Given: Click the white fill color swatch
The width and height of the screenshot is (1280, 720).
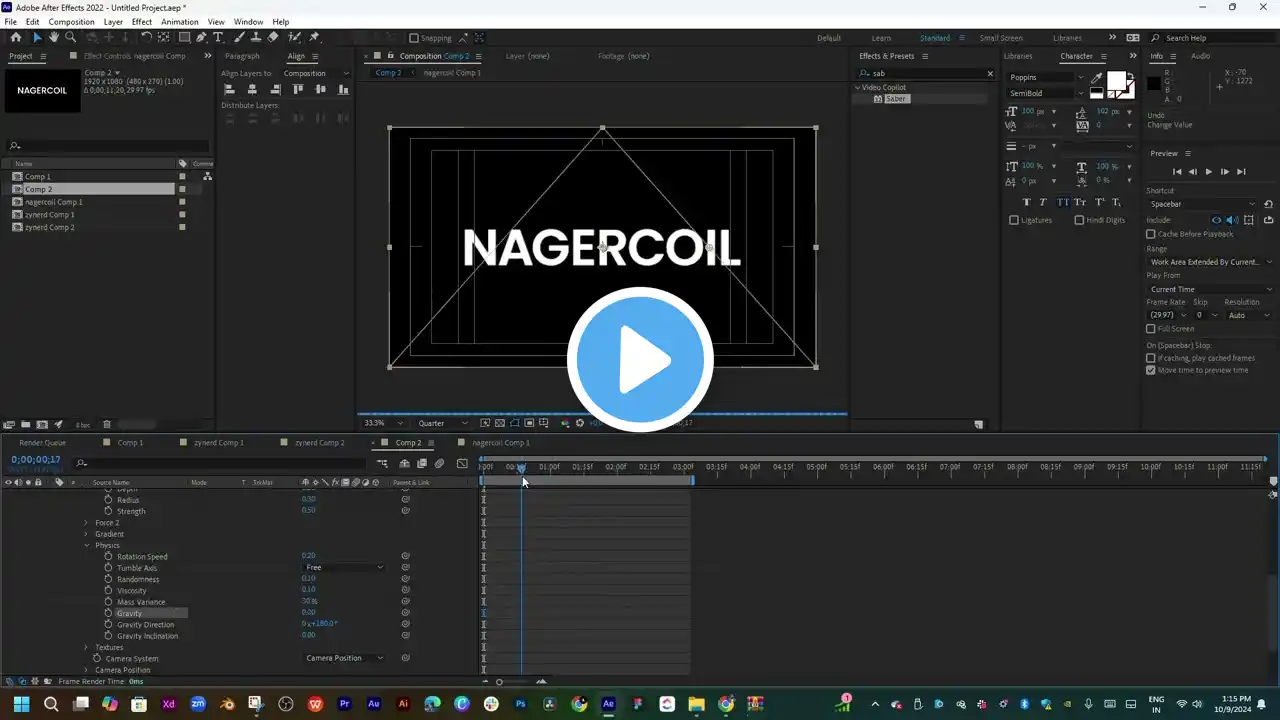Looking at the screenshot, I should pos(1115,81).
